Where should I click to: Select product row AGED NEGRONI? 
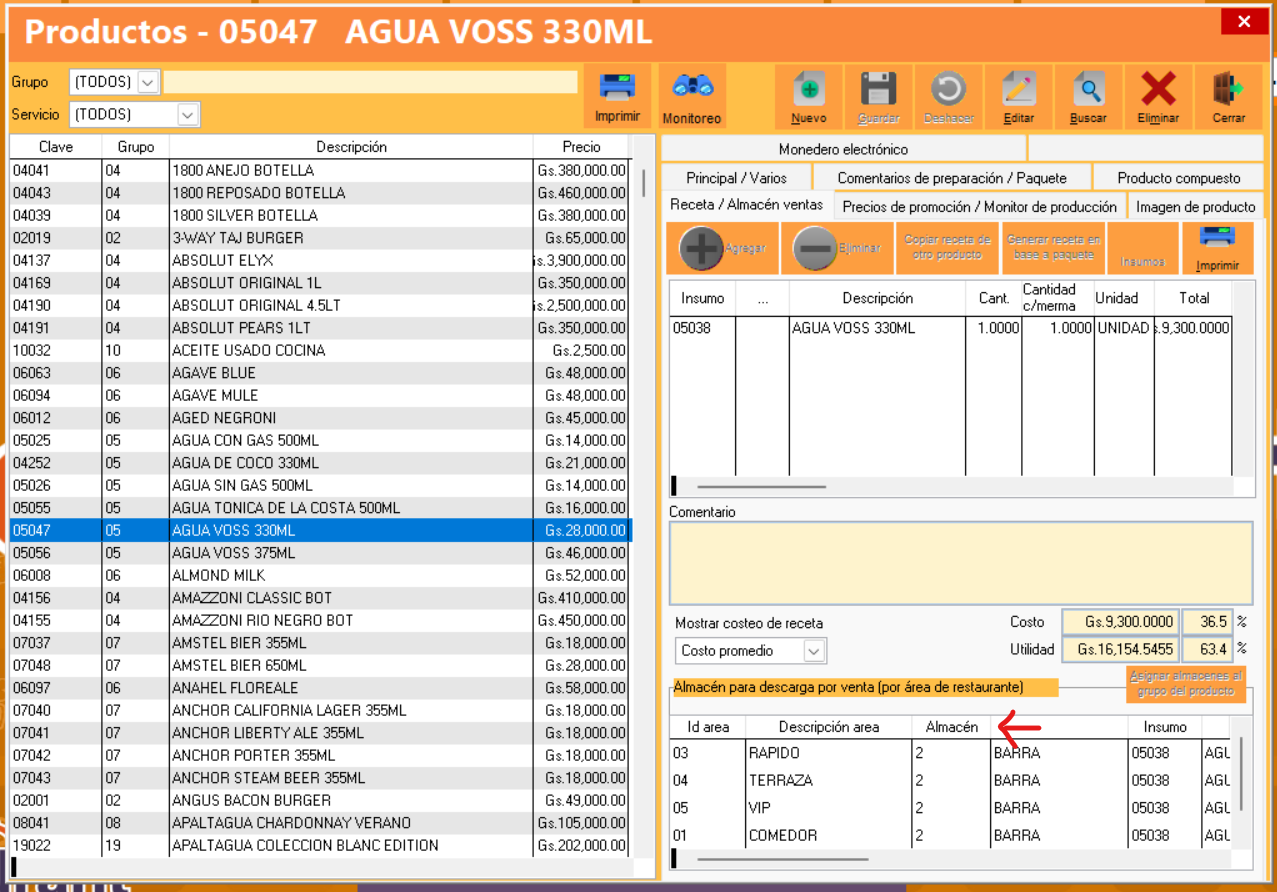point(320,418)
